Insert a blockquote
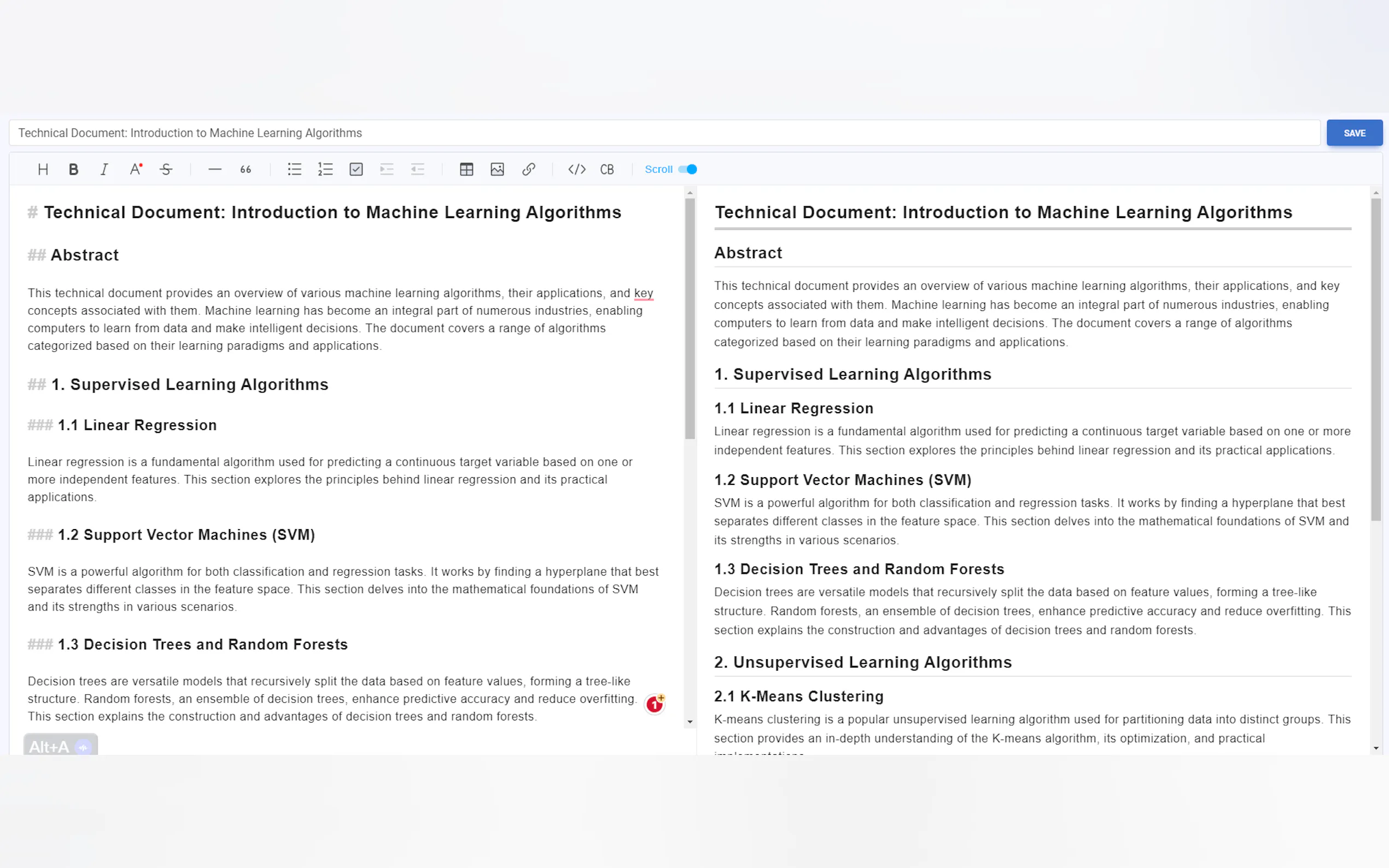The image size is (1389, 868). tap(246, 169)
